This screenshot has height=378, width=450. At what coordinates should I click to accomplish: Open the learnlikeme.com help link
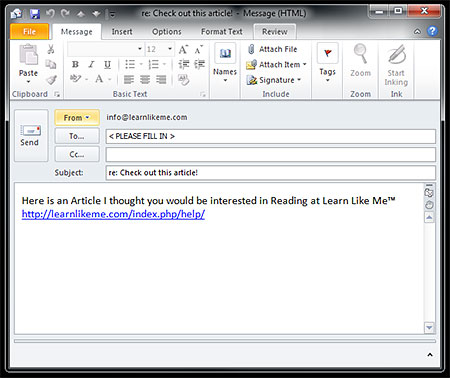pos(113,214)
